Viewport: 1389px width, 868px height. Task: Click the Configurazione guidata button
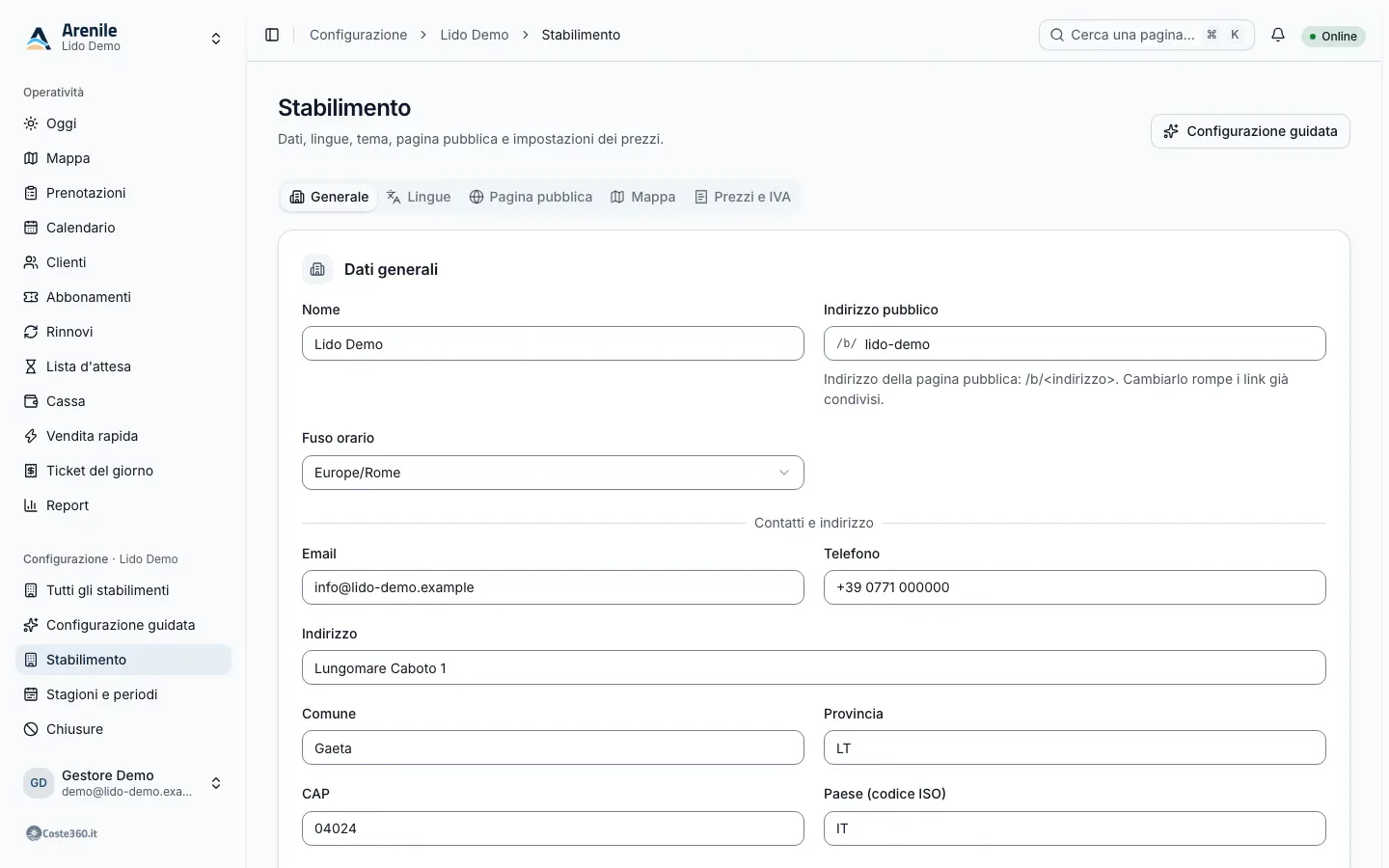tap(1250, 131)
